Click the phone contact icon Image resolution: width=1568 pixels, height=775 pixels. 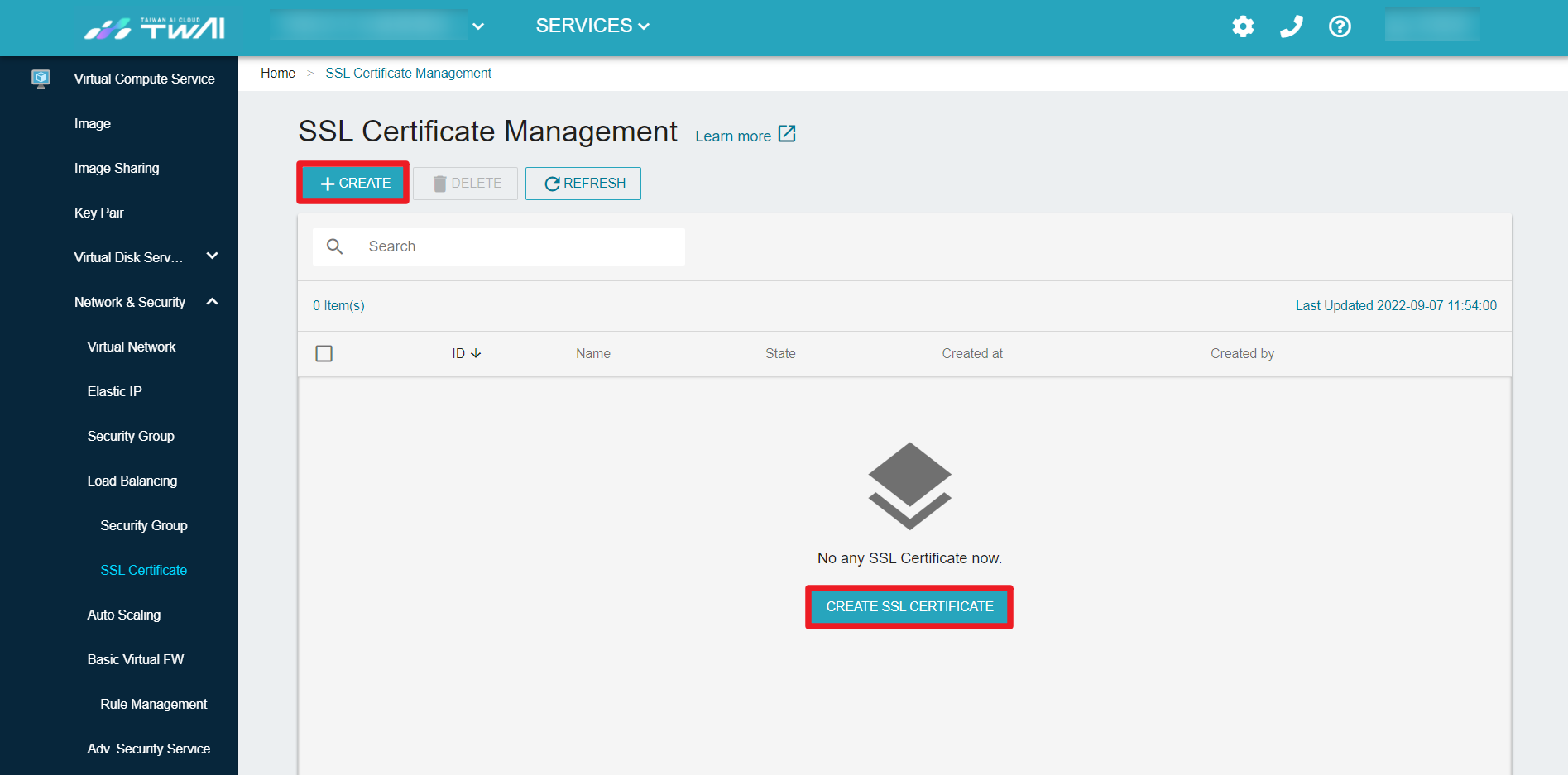(x=1292, y=26)
